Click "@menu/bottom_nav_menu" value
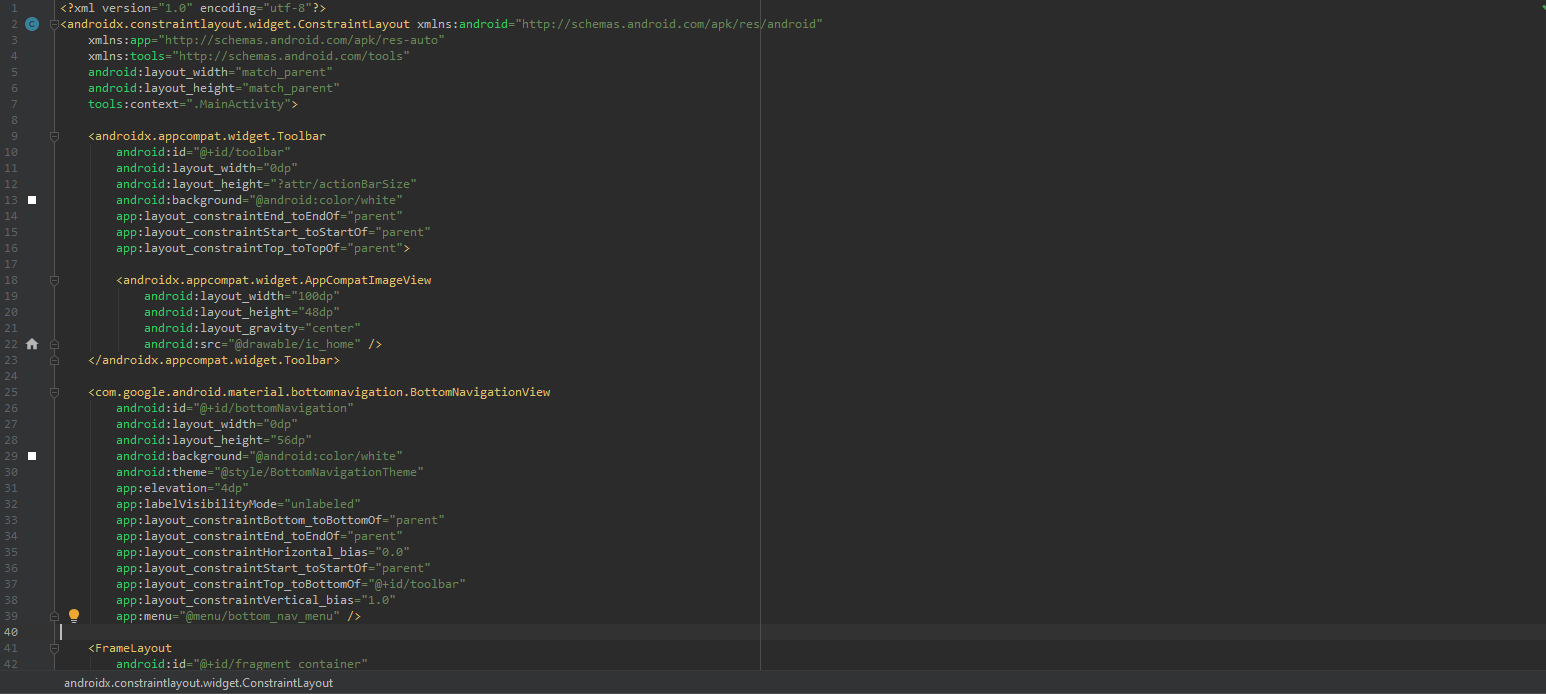Viewport: 1546px width, 694px height. (x=261, y=616)
